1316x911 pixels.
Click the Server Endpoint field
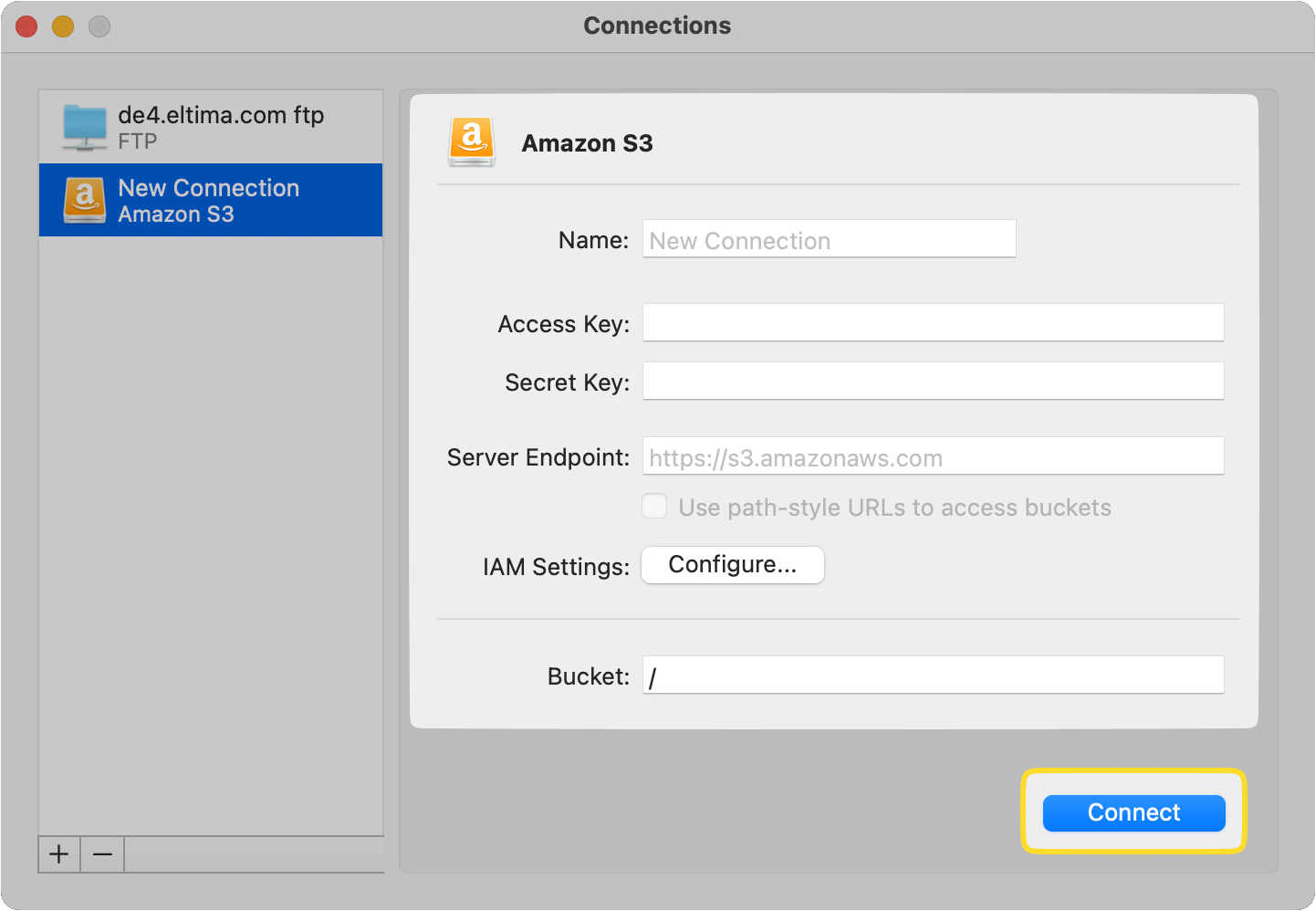(933, 455)
